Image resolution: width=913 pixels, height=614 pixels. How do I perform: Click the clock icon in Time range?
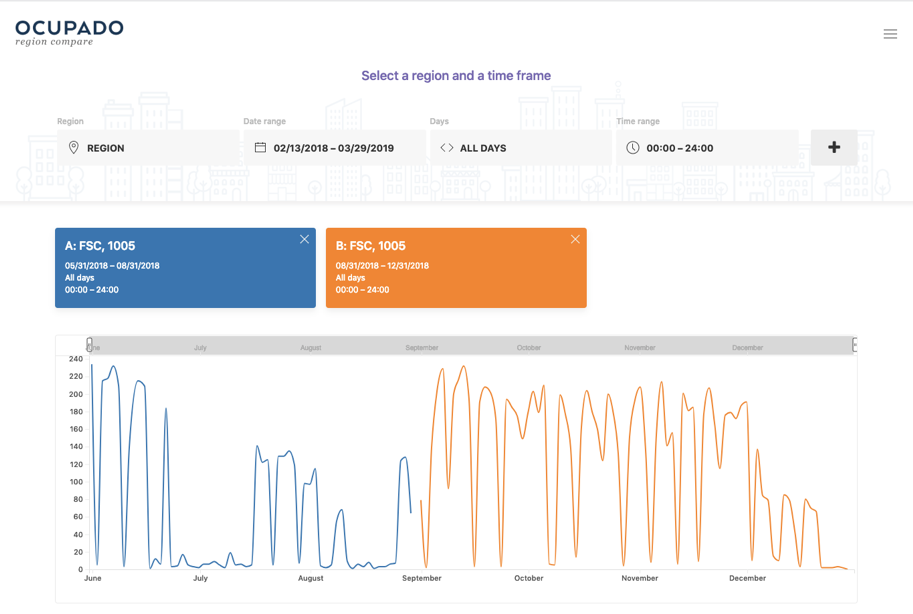(x=633, y=148)
